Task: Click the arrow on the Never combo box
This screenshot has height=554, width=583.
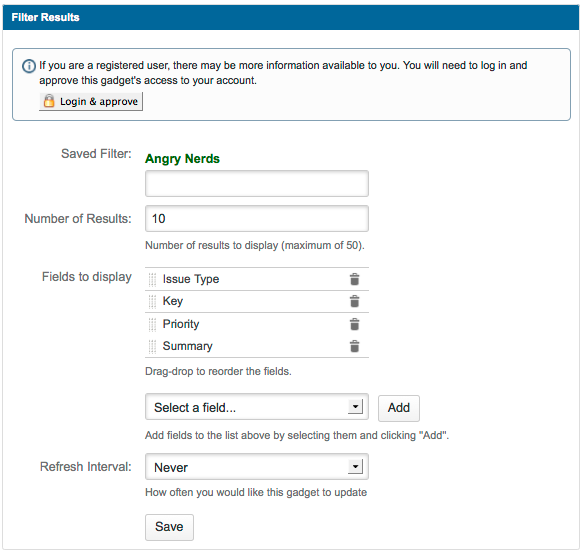Action: [355, 466]
